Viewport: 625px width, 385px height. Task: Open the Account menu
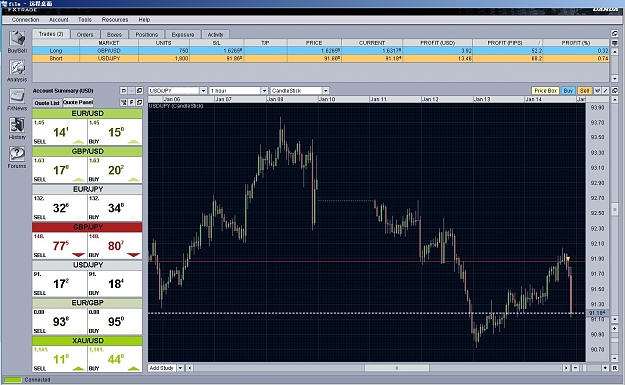tap(59, 20)
